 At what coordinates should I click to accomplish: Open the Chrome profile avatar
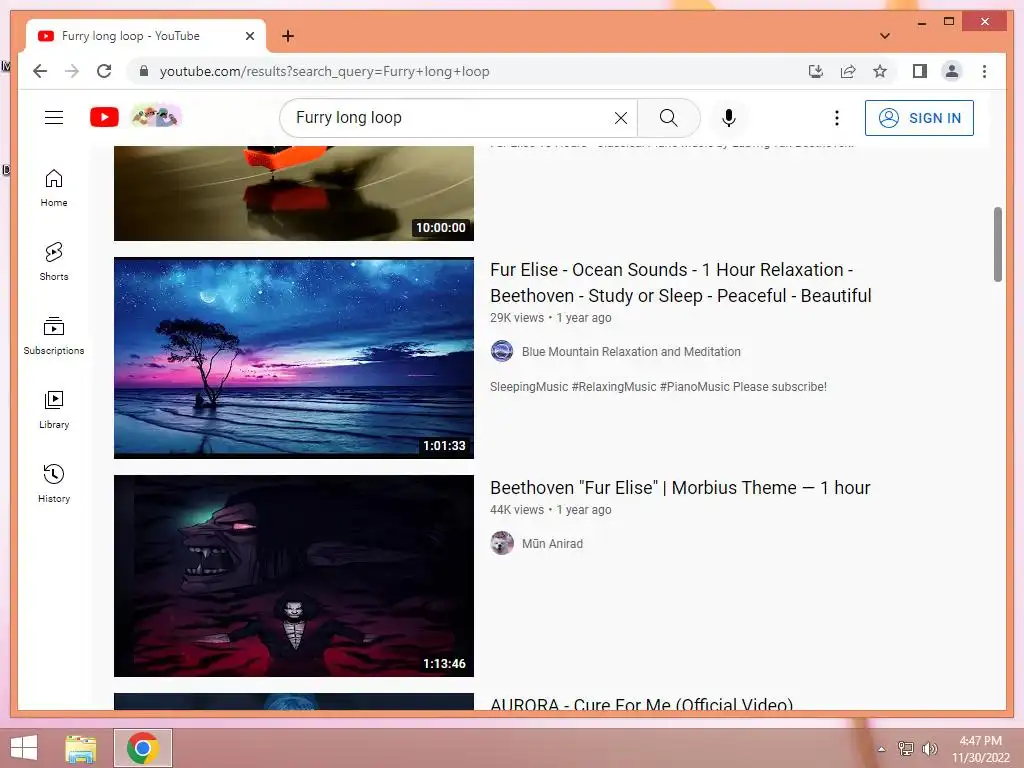click(952, 71)
